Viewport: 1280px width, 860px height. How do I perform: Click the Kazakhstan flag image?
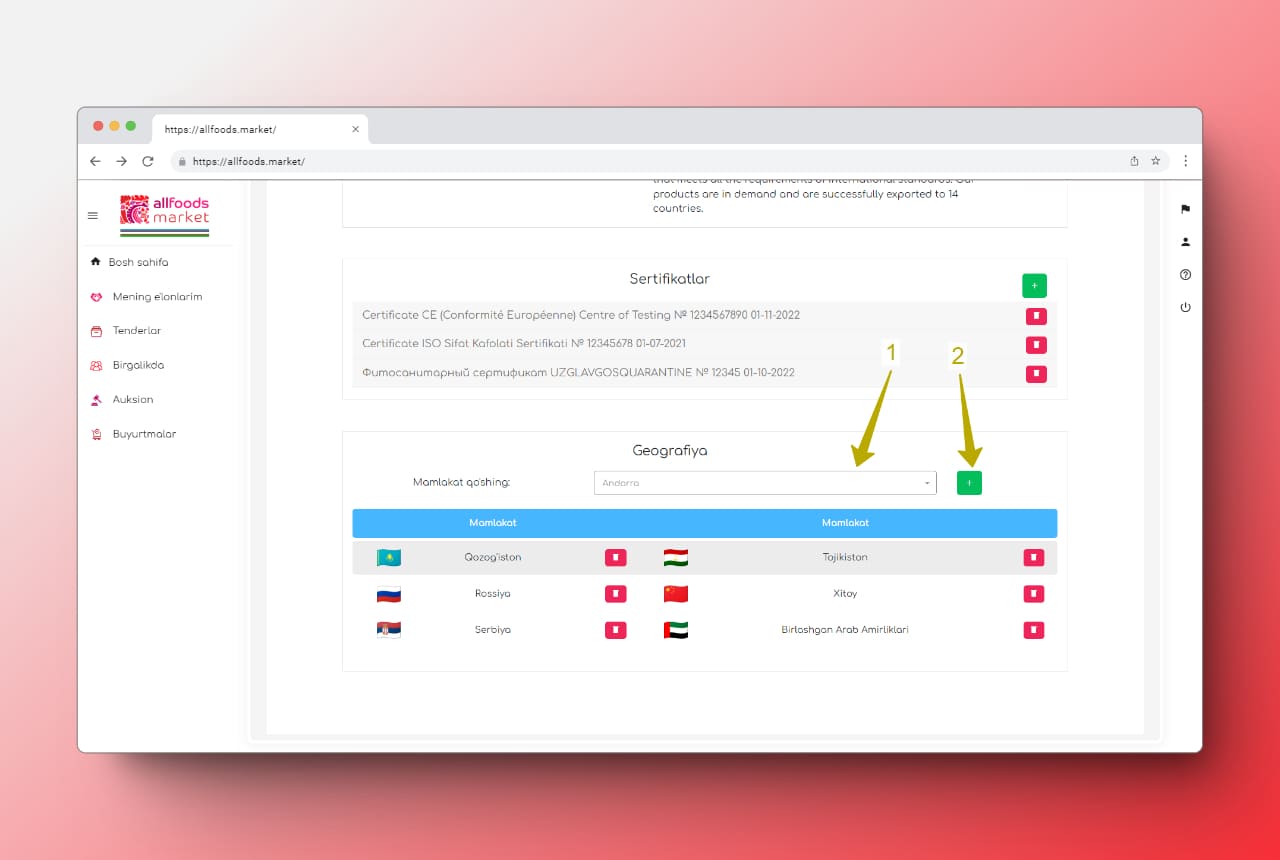tap(389, 558)
